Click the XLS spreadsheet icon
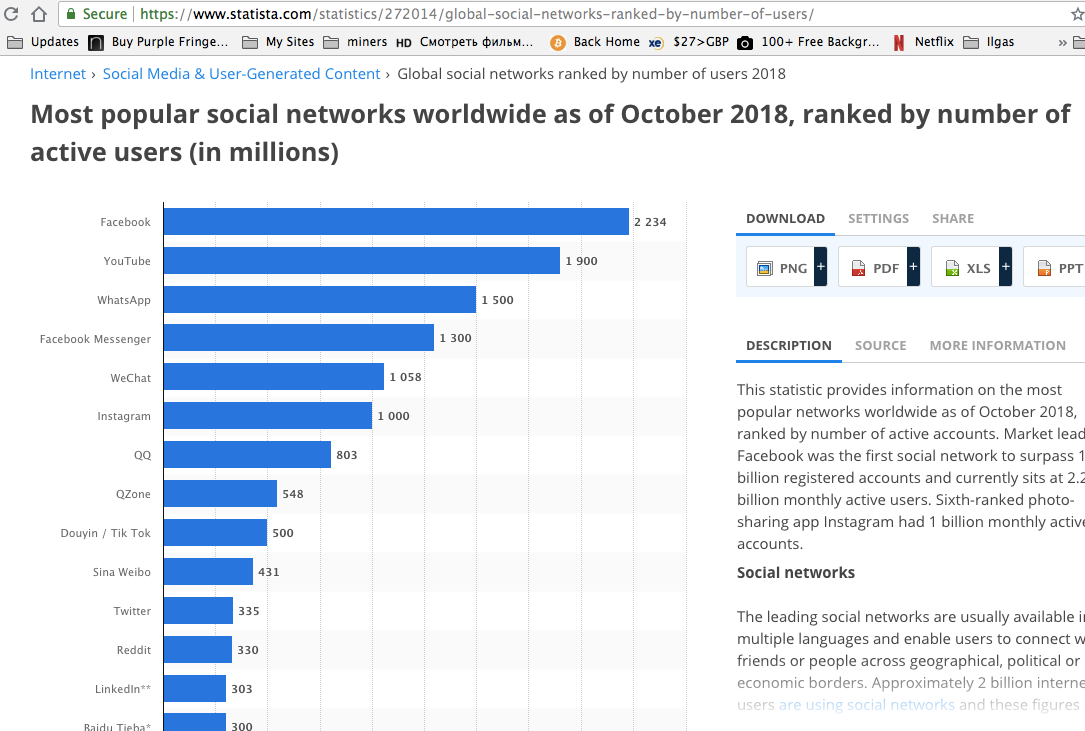The height and width of the screenshot is (731, 1085). (x=952, y=267)
